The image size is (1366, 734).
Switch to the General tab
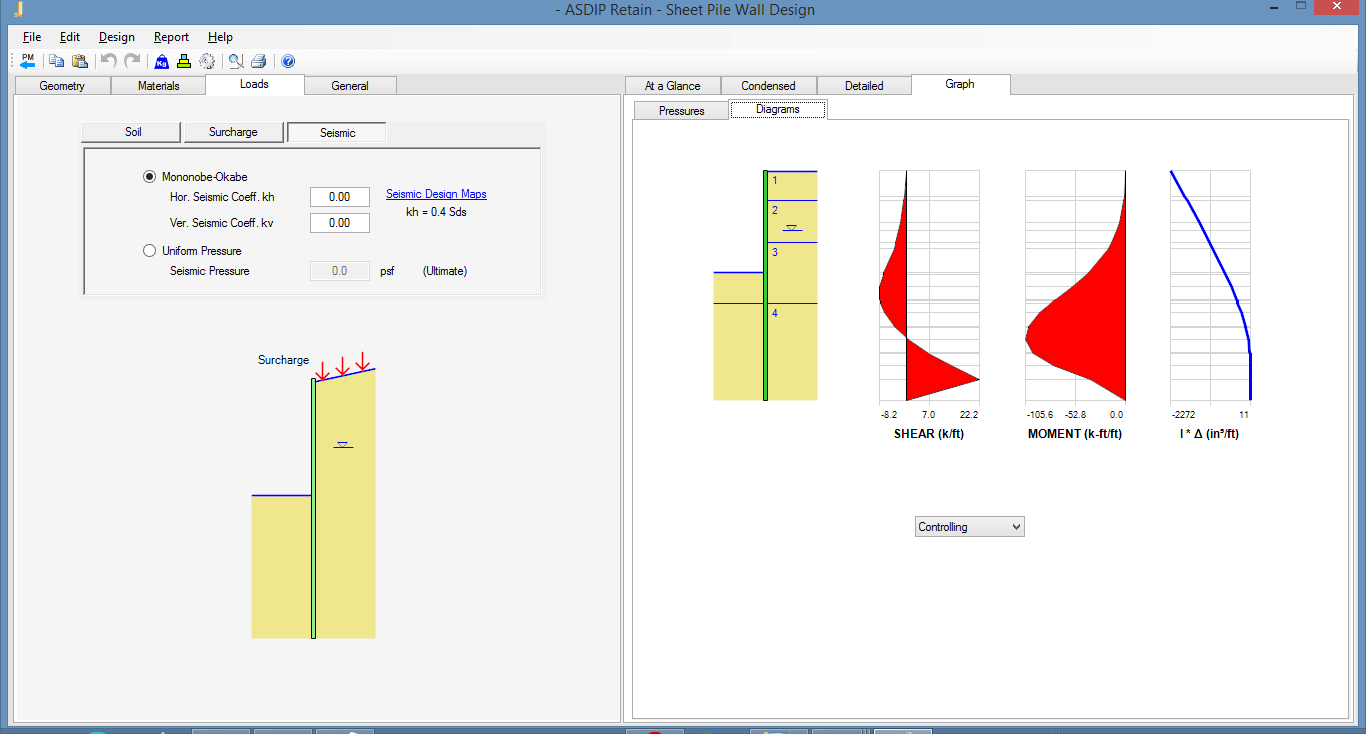(350, 86)
